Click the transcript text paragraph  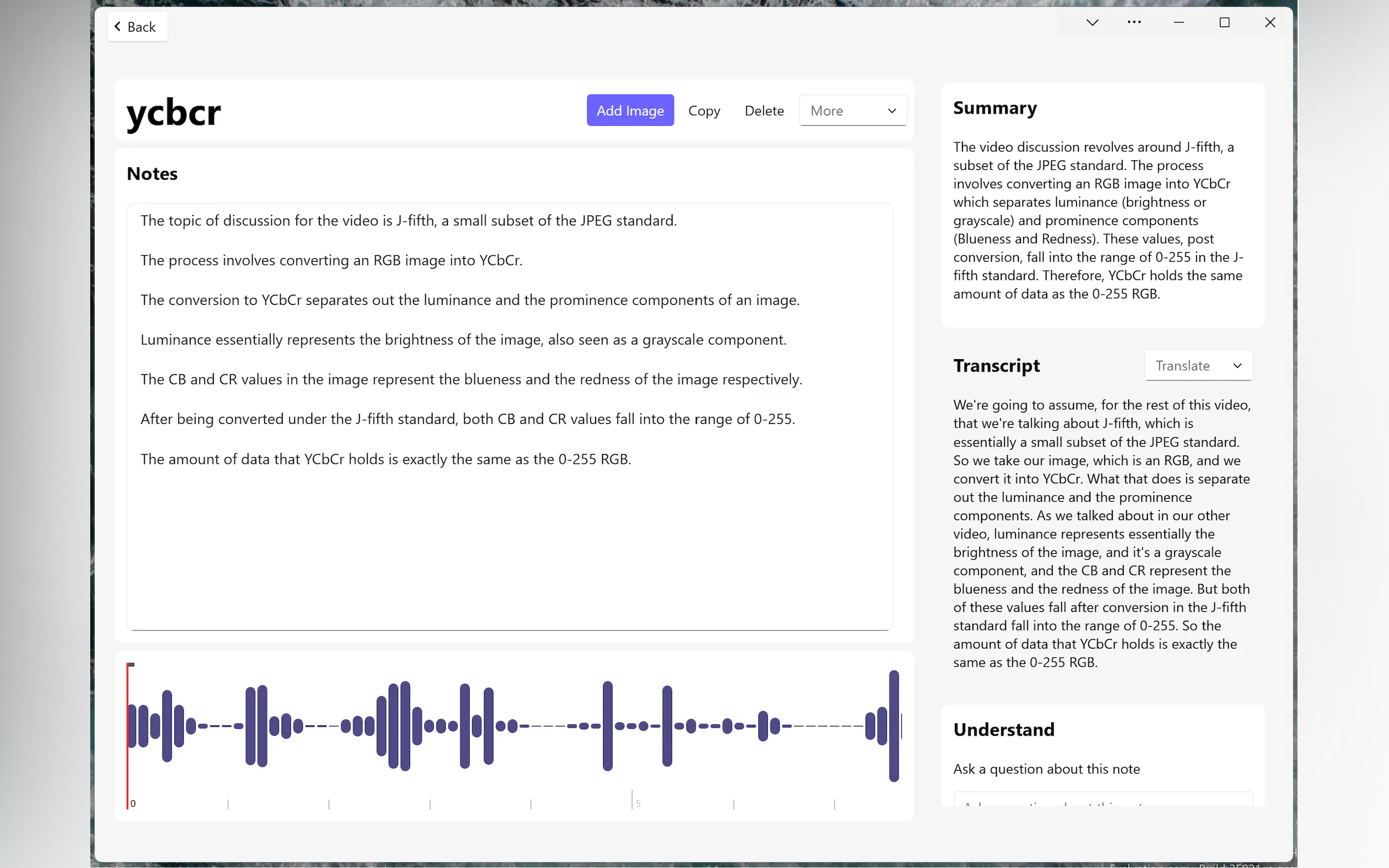point(1101,533)
